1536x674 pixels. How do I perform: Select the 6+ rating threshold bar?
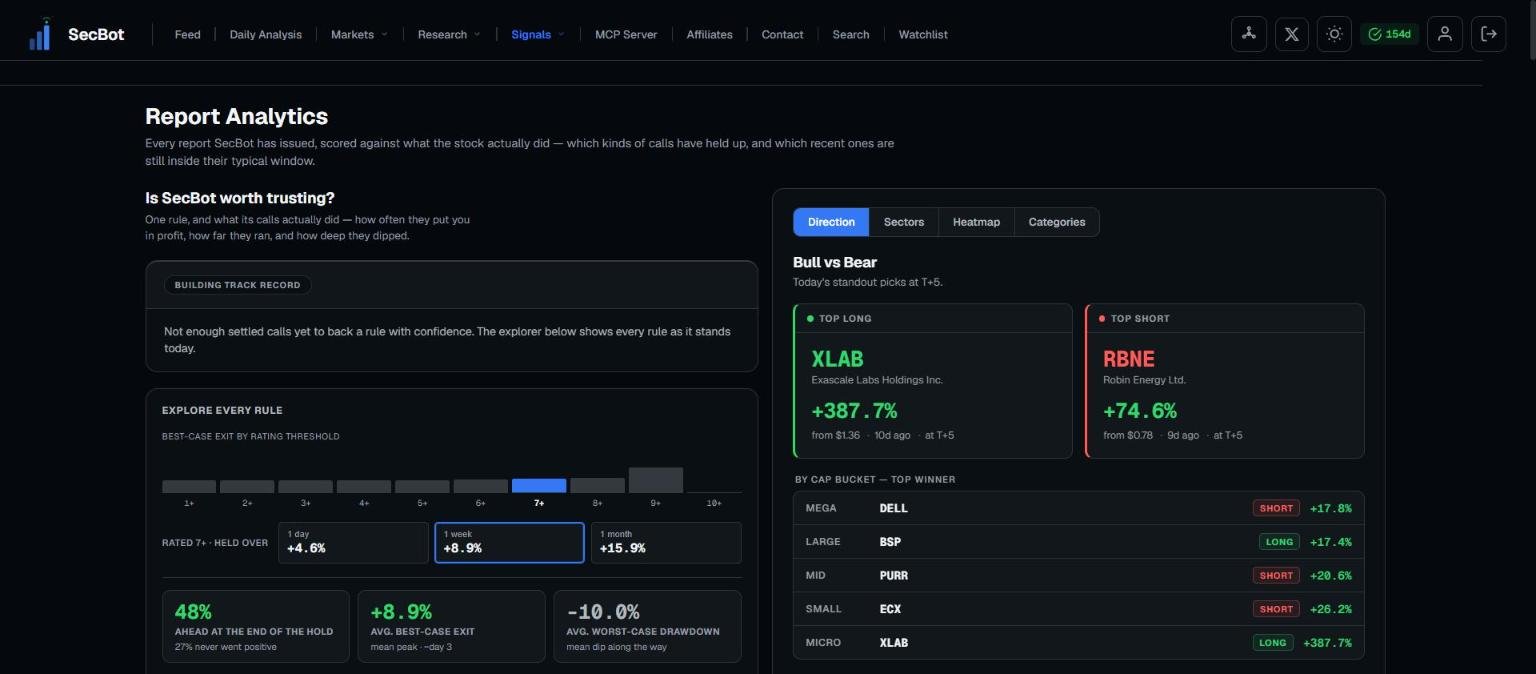coord(481,486)
